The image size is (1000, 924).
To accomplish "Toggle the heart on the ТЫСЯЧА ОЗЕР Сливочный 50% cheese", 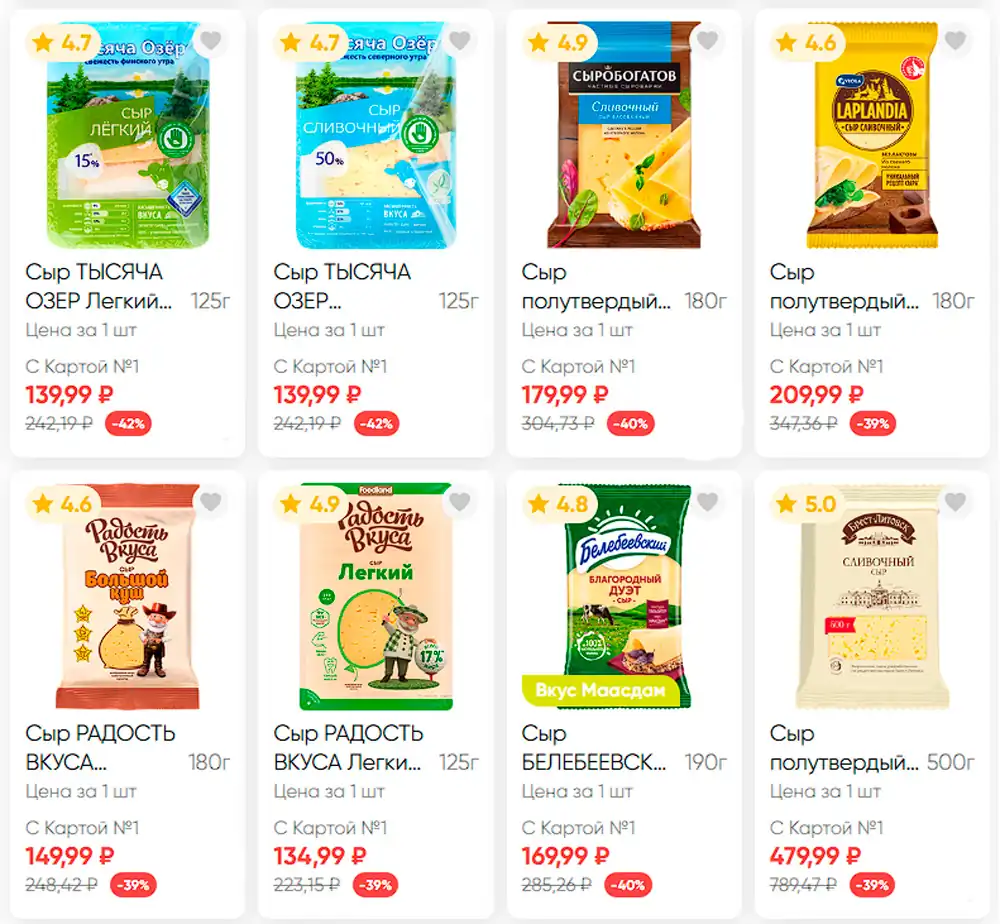I will tap(459, 41).
